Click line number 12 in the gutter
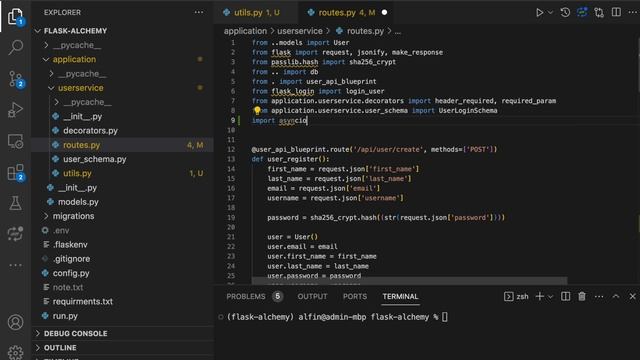The width and height of the screenshot is (640, 360). point(231,149)
